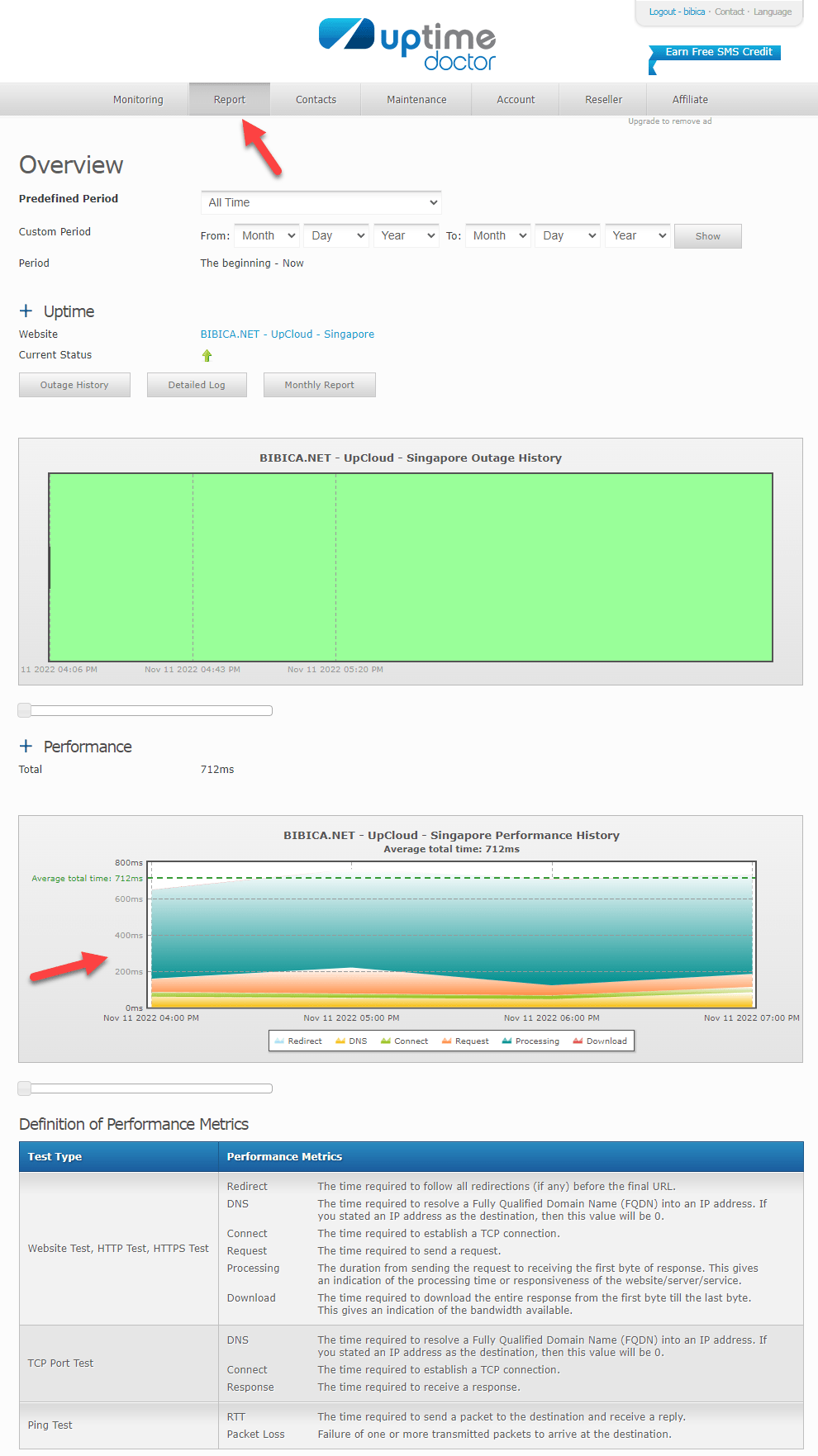Toggle the Download series in chart legend
818x1456 pixels.
[x=600, y=1041]
